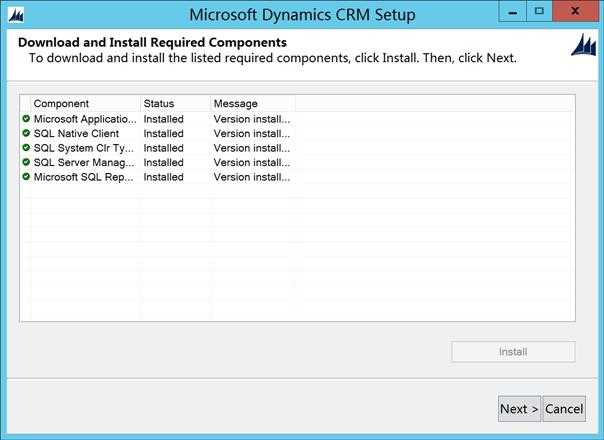Image resolution: width=604 pixels, height=440 pixels.
Task: Select the SQL Native Client component
Action: [x=76, y=134]
